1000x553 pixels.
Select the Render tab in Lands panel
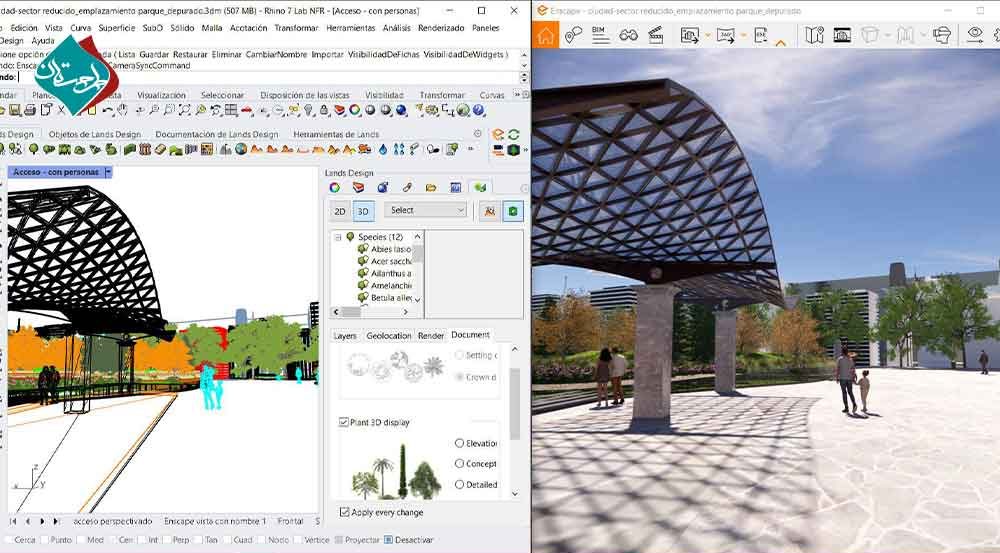click(x=430, y=335)
